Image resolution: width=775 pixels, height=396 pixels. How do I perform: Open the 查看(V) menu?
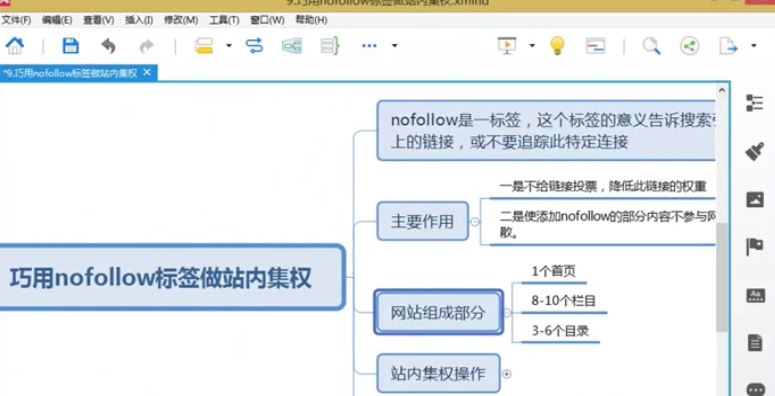(98, 20)
